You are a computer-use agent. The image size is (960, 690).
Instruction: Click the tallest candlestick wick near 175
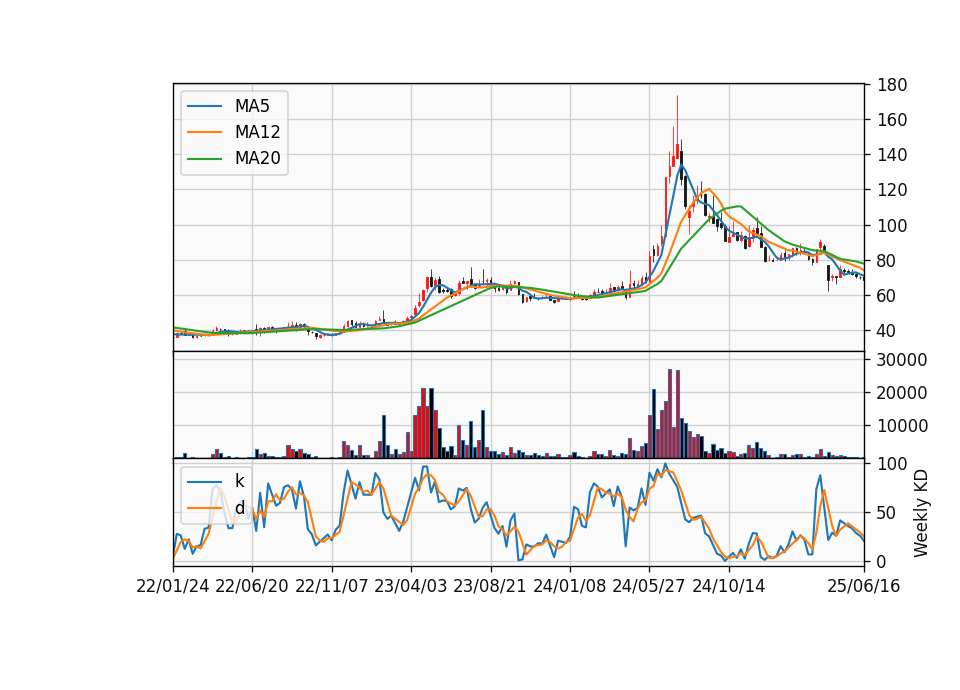[x=677, y=119]
